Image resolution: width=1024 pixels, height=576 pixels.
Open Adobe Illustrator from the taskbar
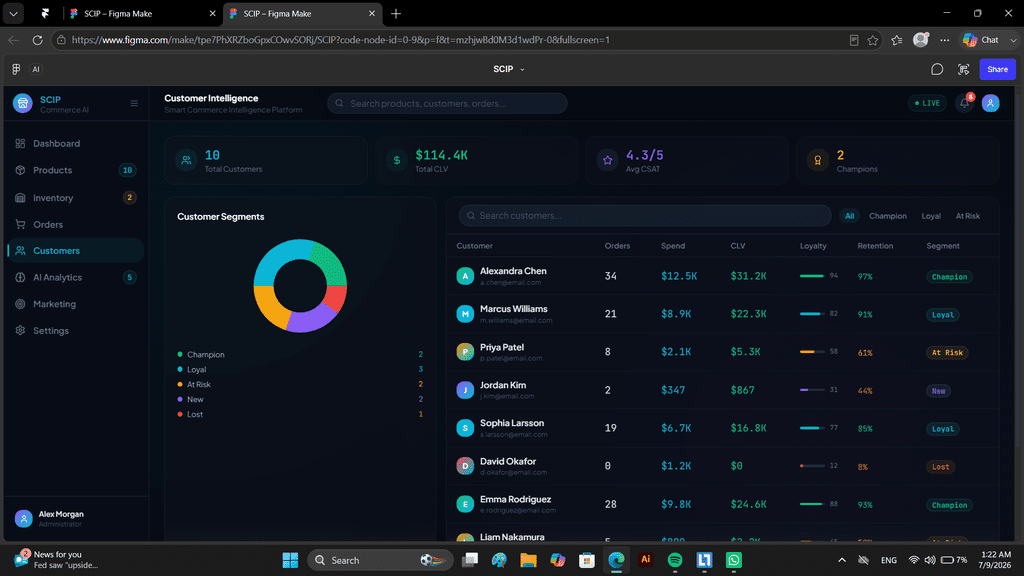tap(645, 560)
